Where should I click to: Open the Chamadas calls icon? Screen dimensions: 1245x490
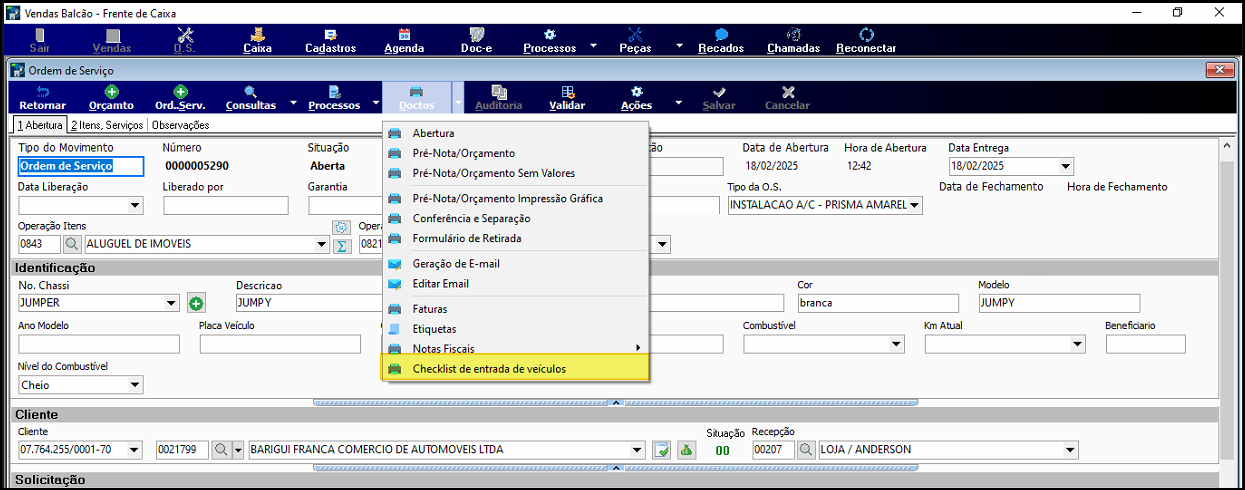coord(793,41)
